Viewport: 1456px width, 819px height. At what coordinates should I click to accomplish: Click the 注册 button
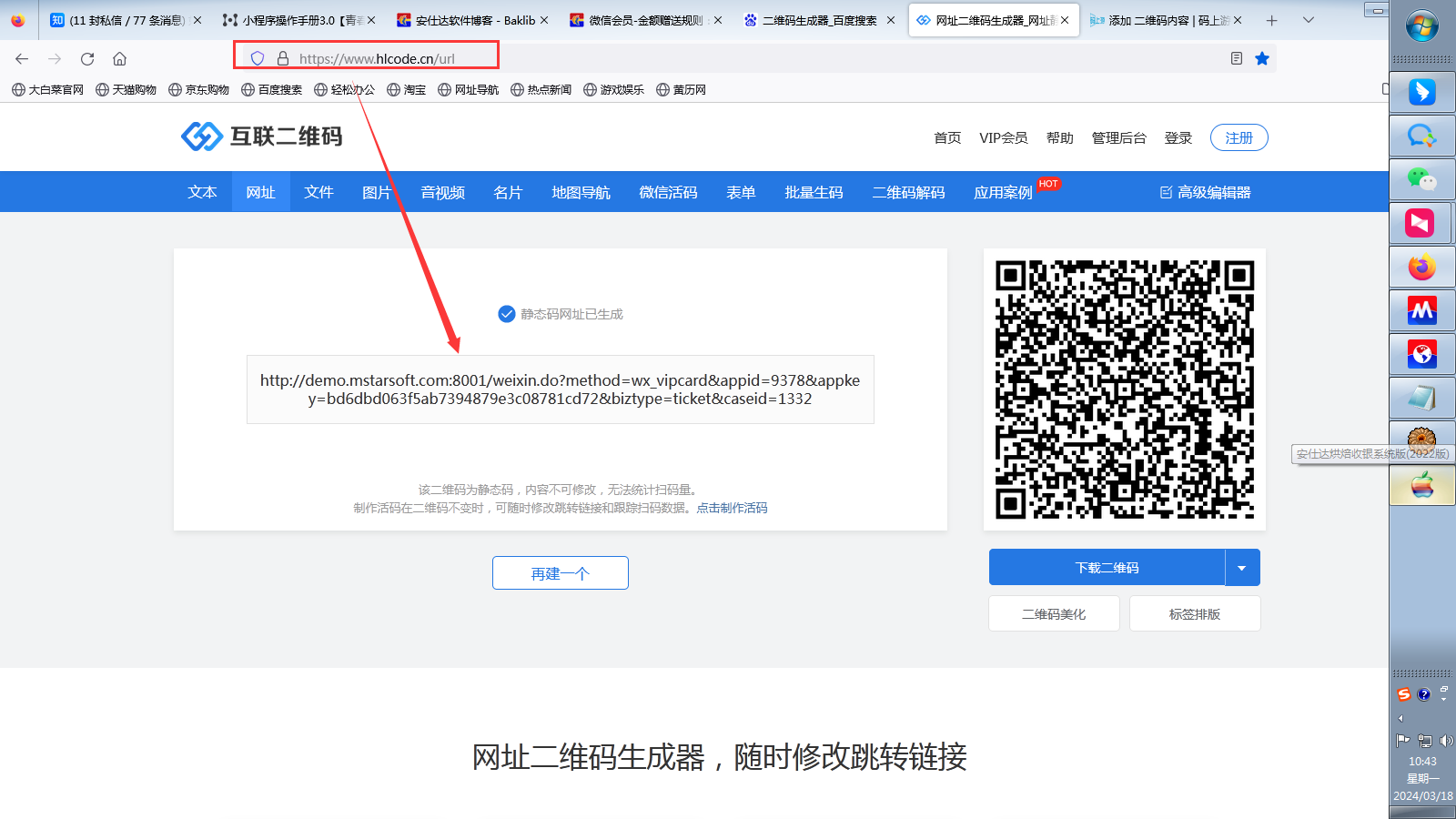(1239, 137)
